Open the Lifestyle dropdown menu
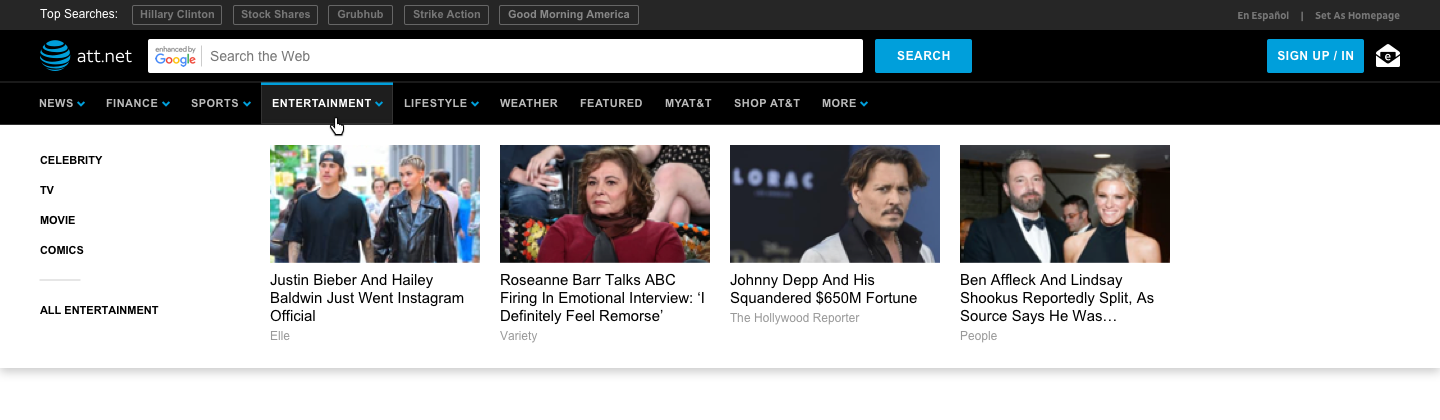 441,103
